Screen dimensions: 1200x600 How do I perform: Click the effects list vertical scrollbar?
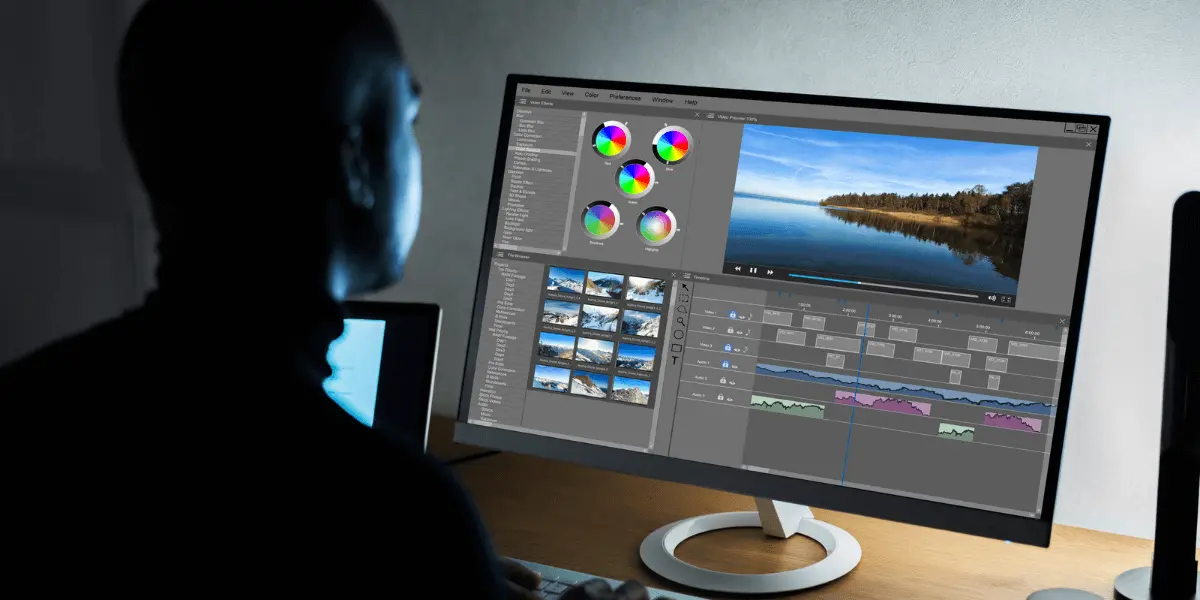tap(575, 180)
